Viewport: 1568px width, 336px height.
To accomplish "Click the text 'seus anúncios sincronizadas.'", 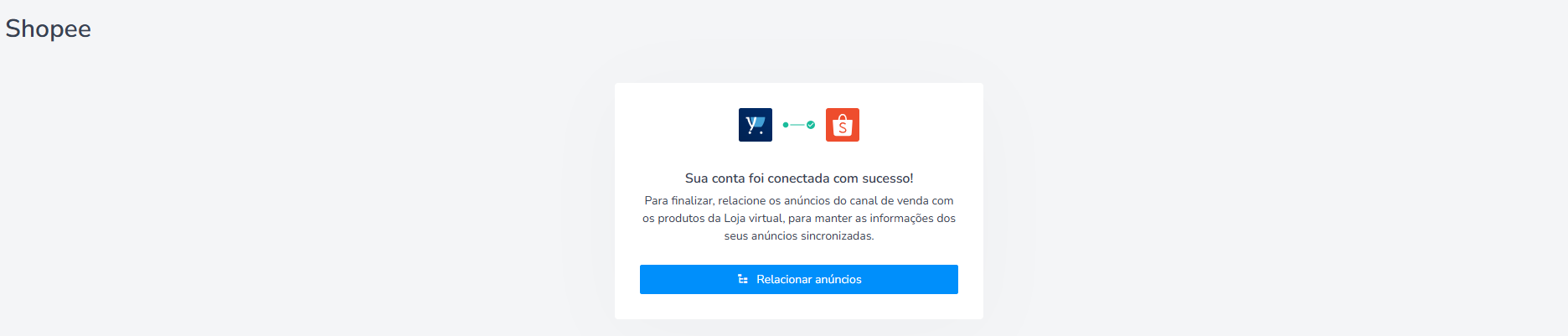I will (x=799, y=235).
